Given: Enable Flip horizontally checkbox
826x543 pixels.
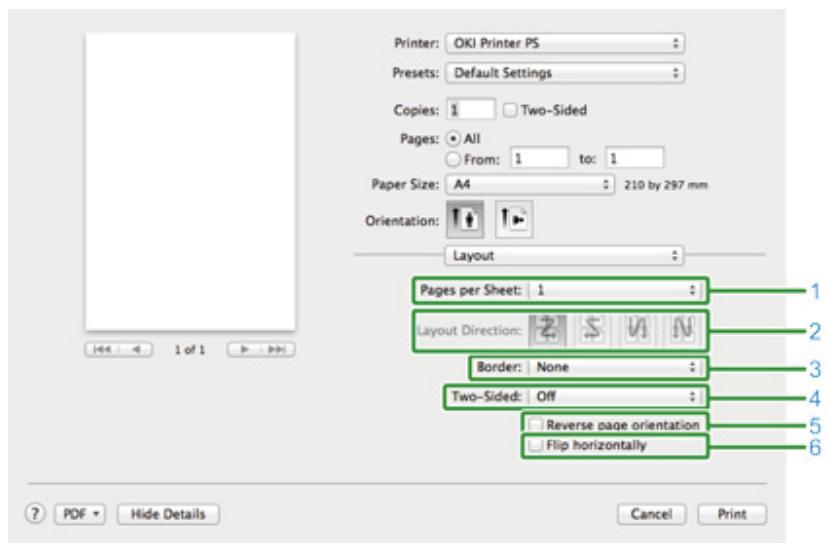Looking at the screenshot, I should (x=538, y=445).
